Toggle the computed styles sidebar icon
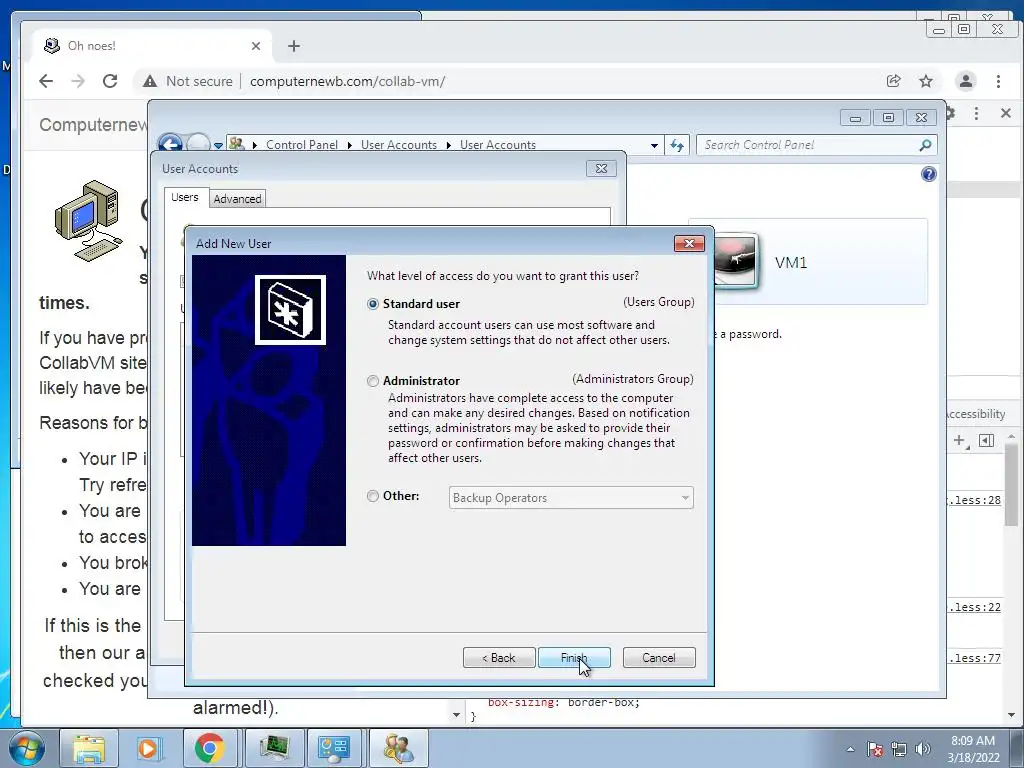The height and width of the screenshot is (768, 1024). click(987, 441)
